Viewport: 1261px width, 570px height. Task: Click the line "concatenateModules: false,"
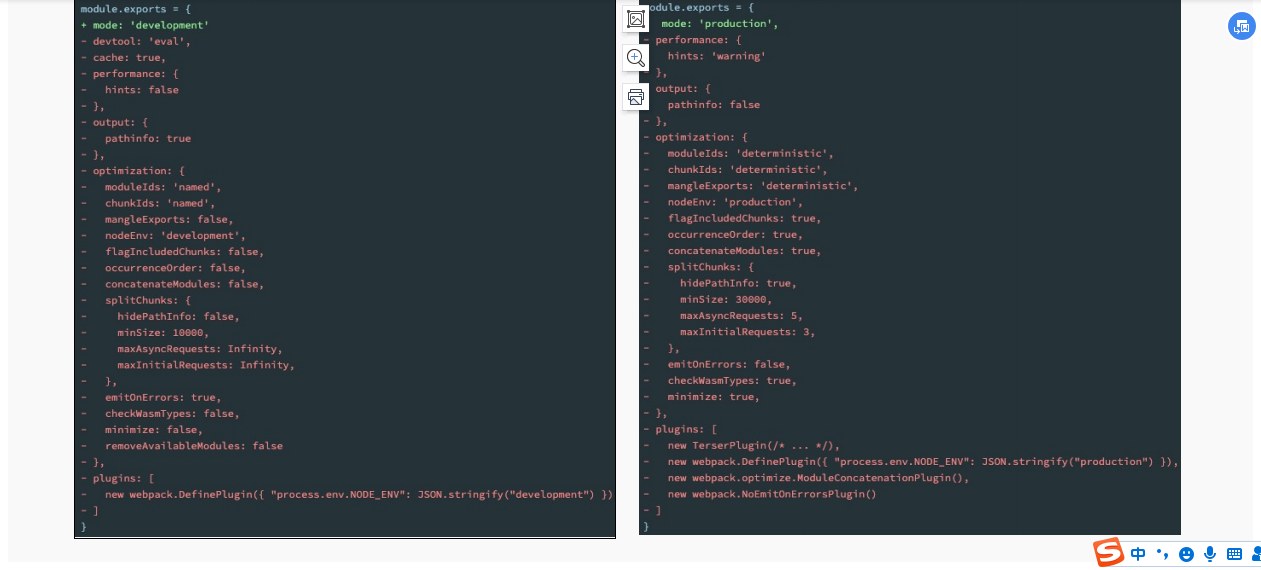pos(184,284)
